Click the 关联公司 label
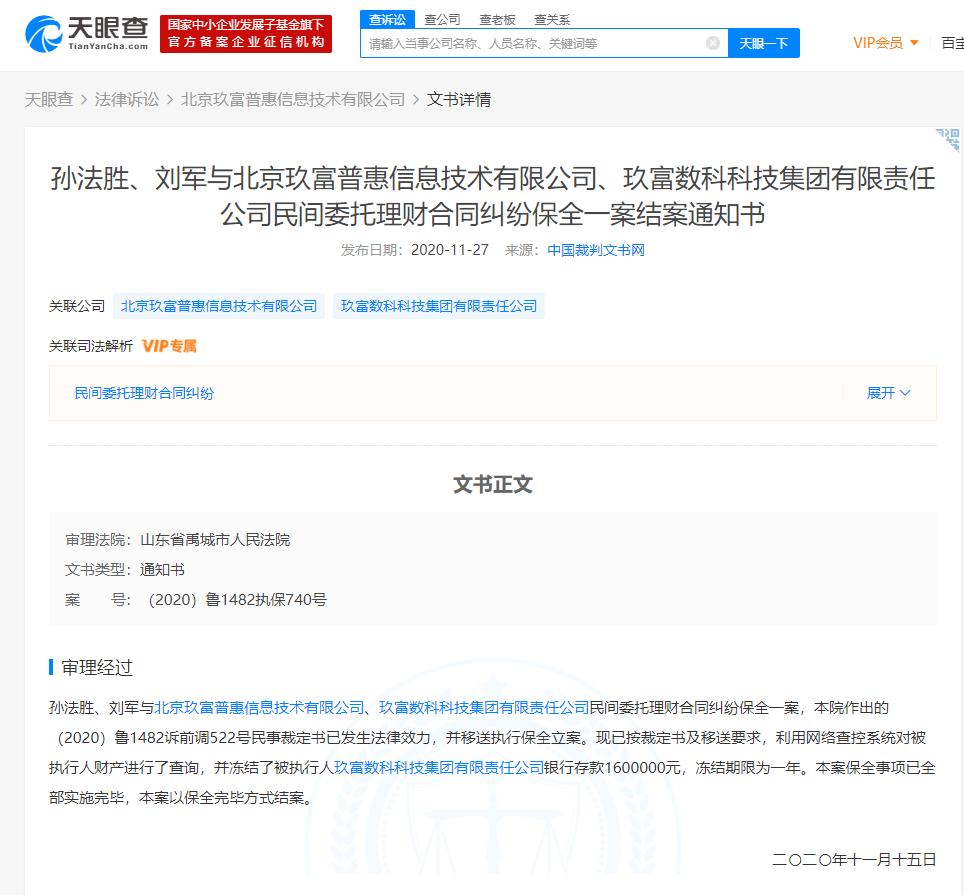This screenshot has width=964, height=895. (x=77, y=306)
